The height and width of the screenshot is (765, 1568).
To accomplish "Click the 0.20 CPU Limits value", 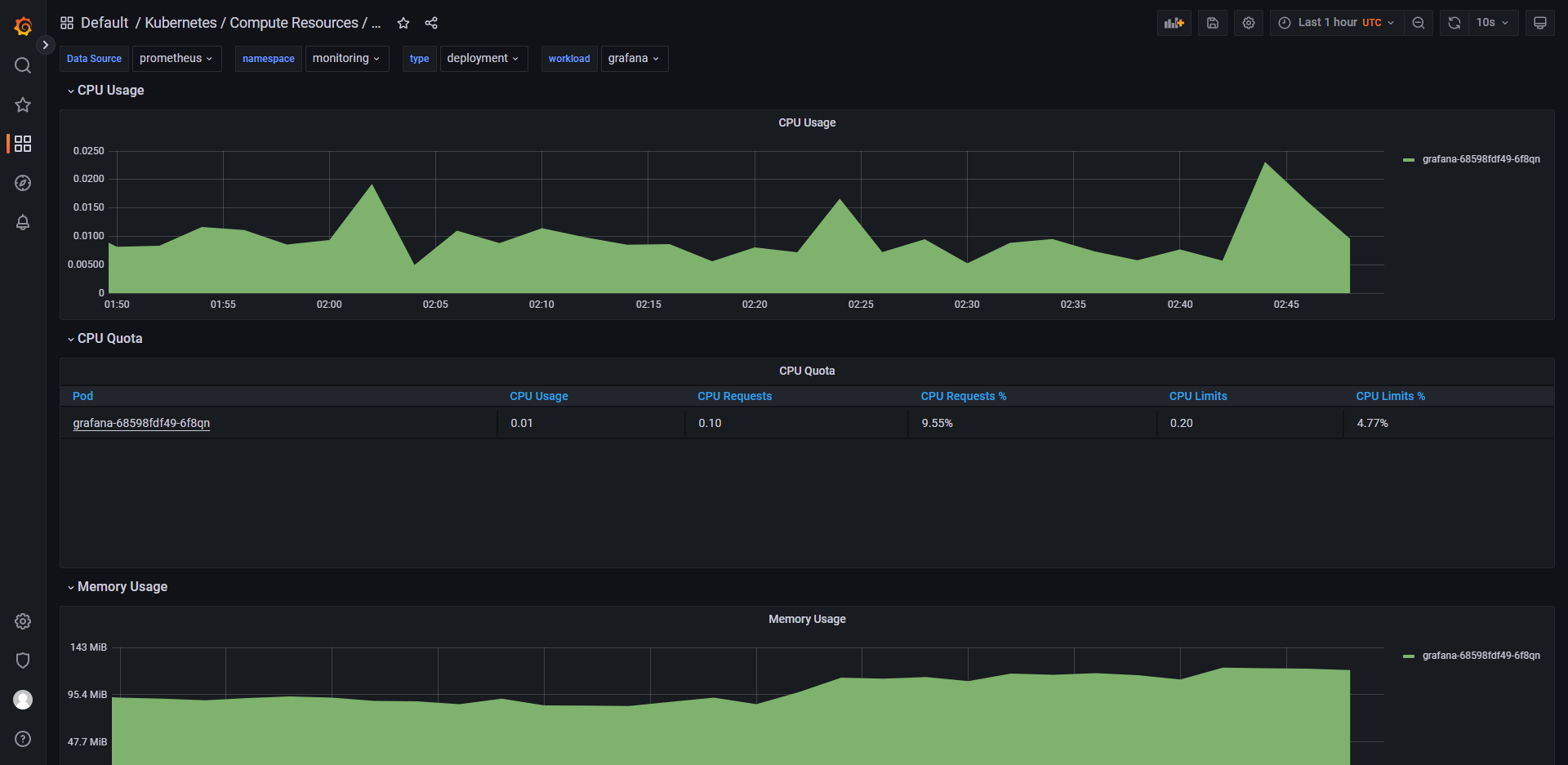I will point(1182,423).
